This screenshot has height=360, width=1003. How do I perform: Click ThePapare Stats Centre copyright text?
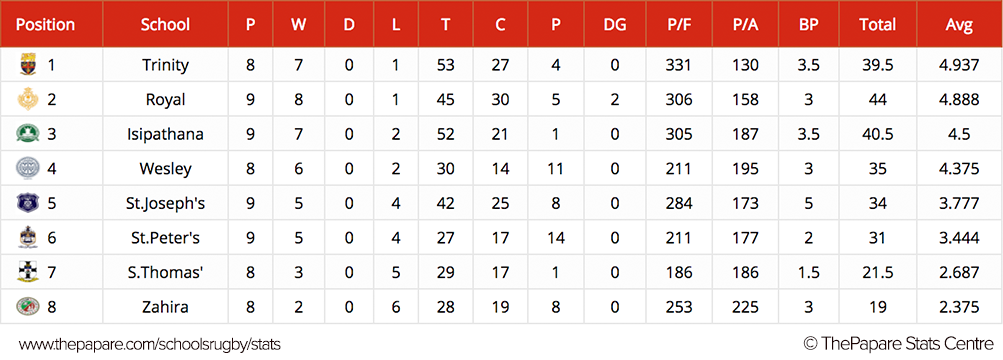pyautogui.click(x=898, y=344)
